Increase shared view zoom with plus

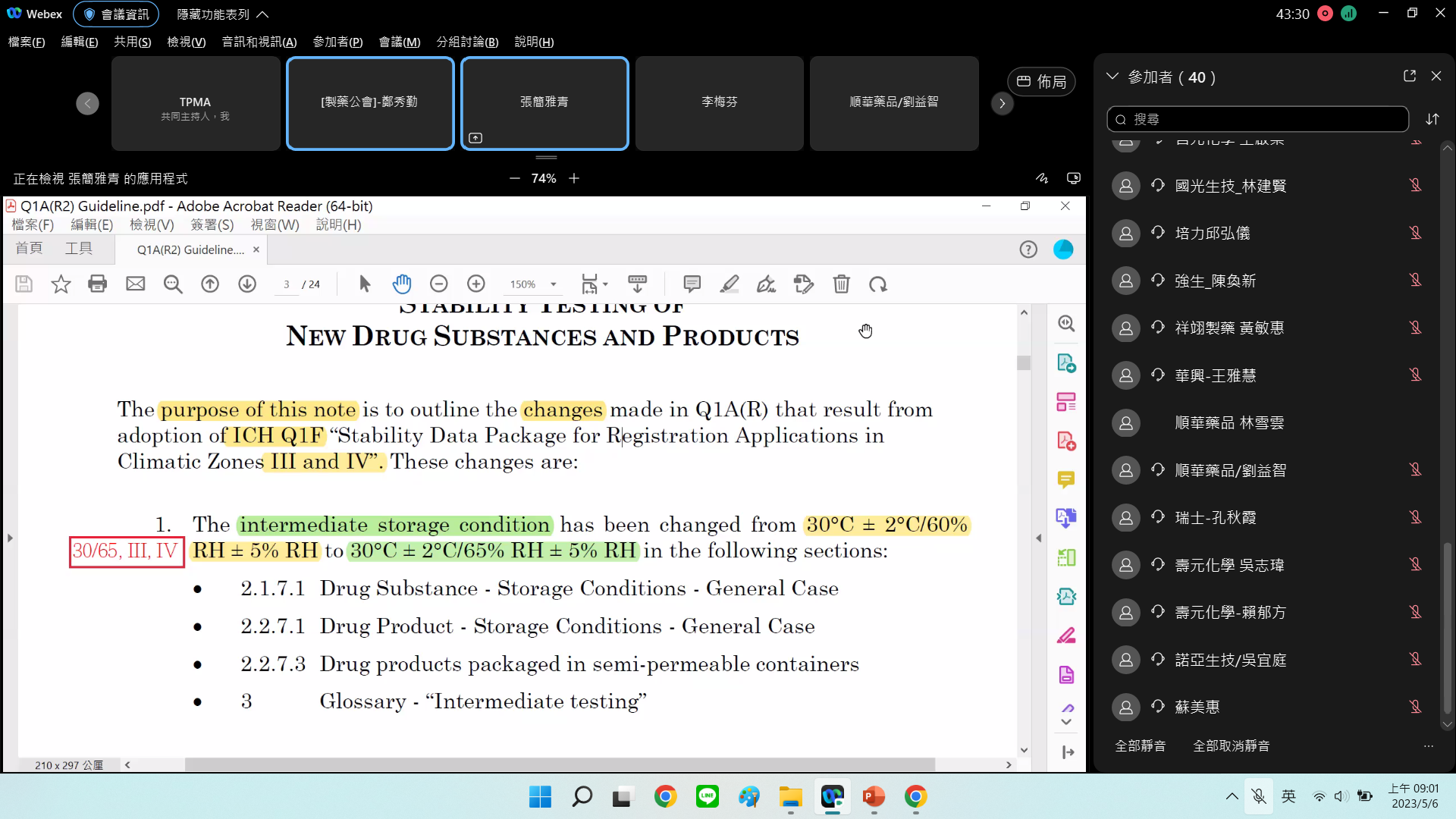(574, 178)
